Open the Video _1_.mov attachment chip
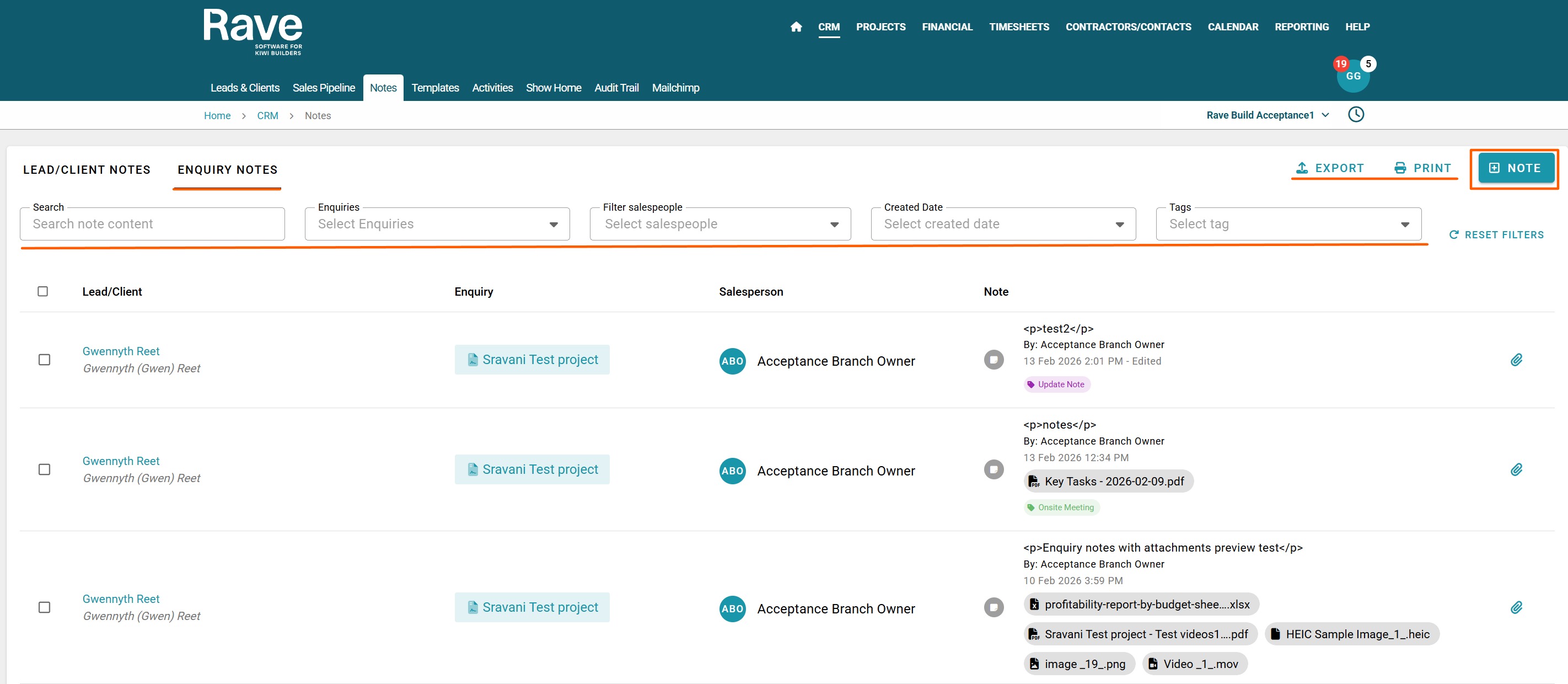Viewport: 1568px width, 684px height. 1194,664
